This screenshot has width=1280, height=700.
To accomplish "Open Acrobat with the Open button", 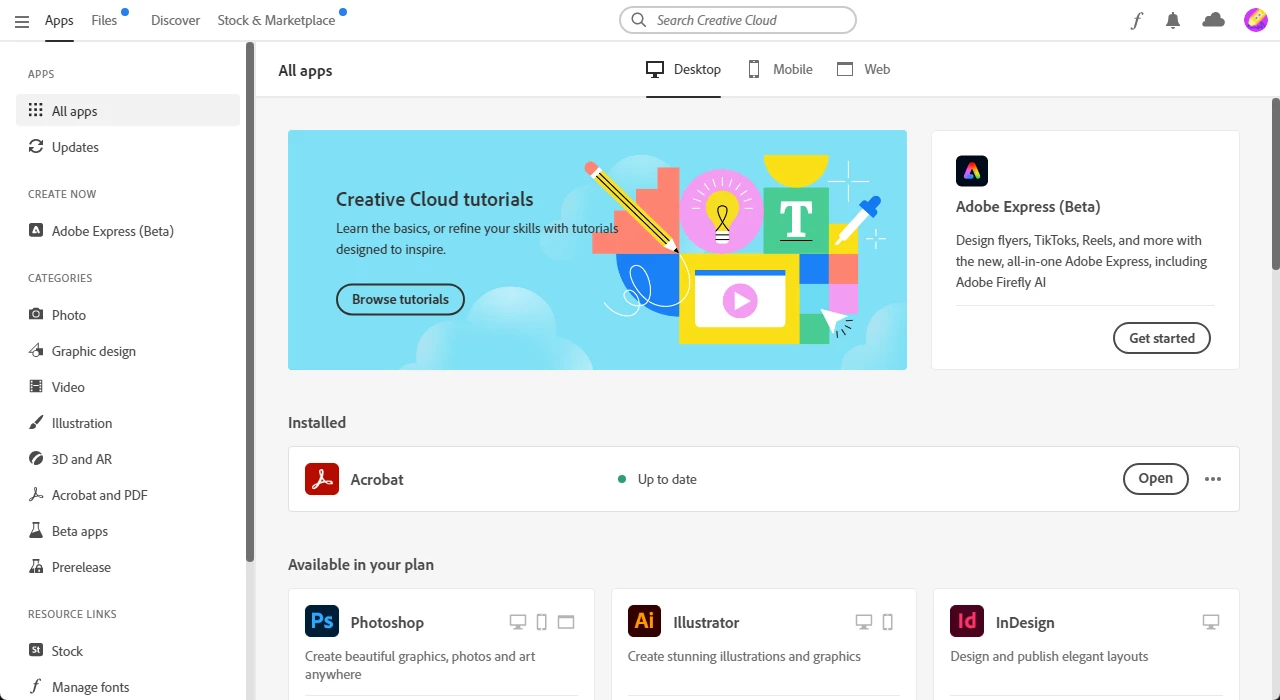I will (x=1155, y=479).
